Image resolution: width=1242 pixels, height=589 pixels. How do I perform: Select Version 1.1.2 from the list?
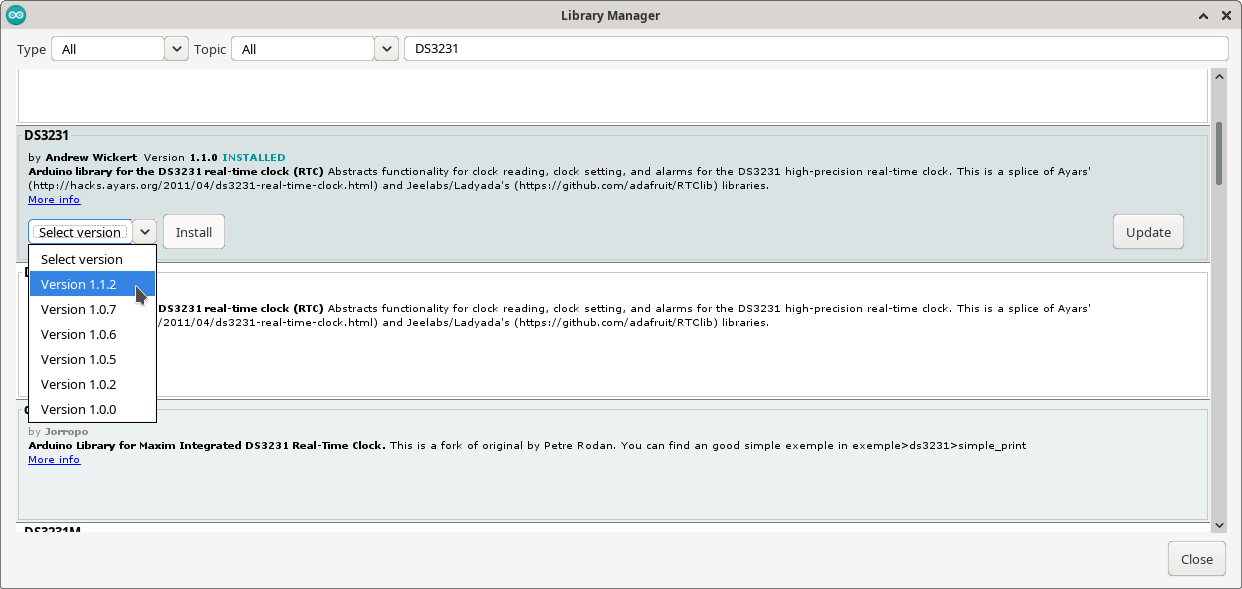(x=92, y=284)
